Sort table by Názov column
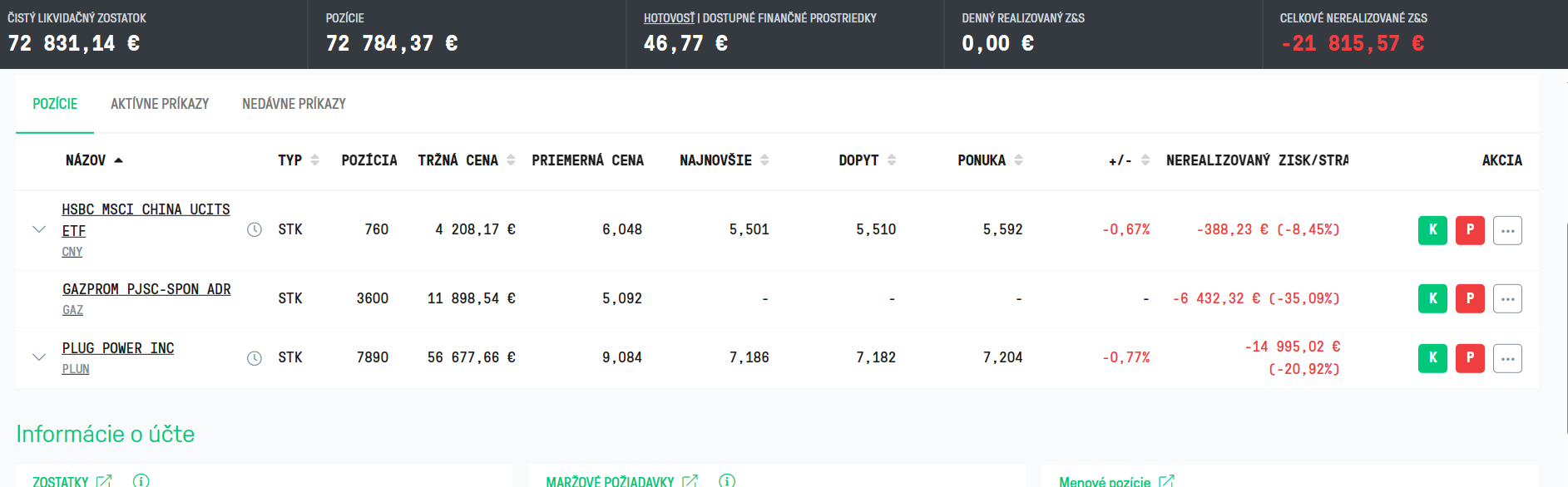 [94, 160]
